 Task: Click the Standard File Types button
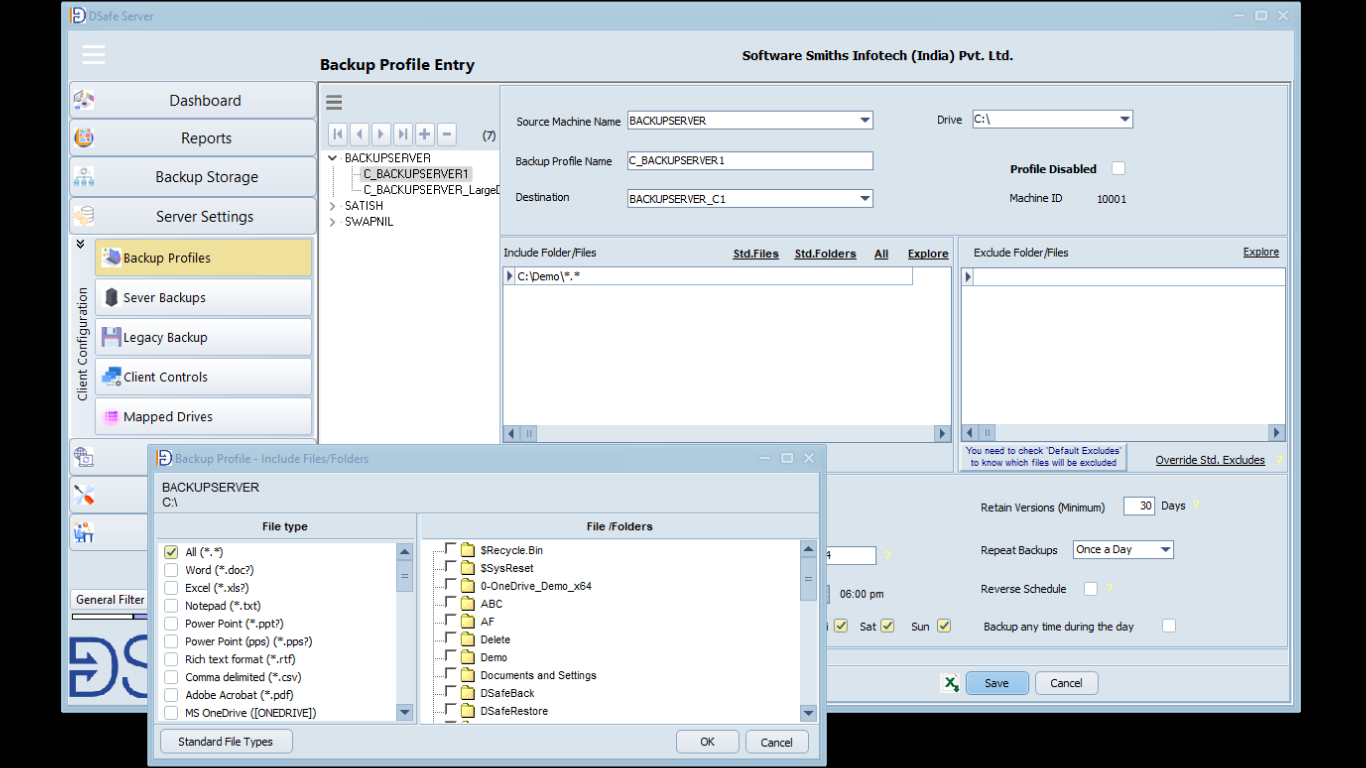226,742
